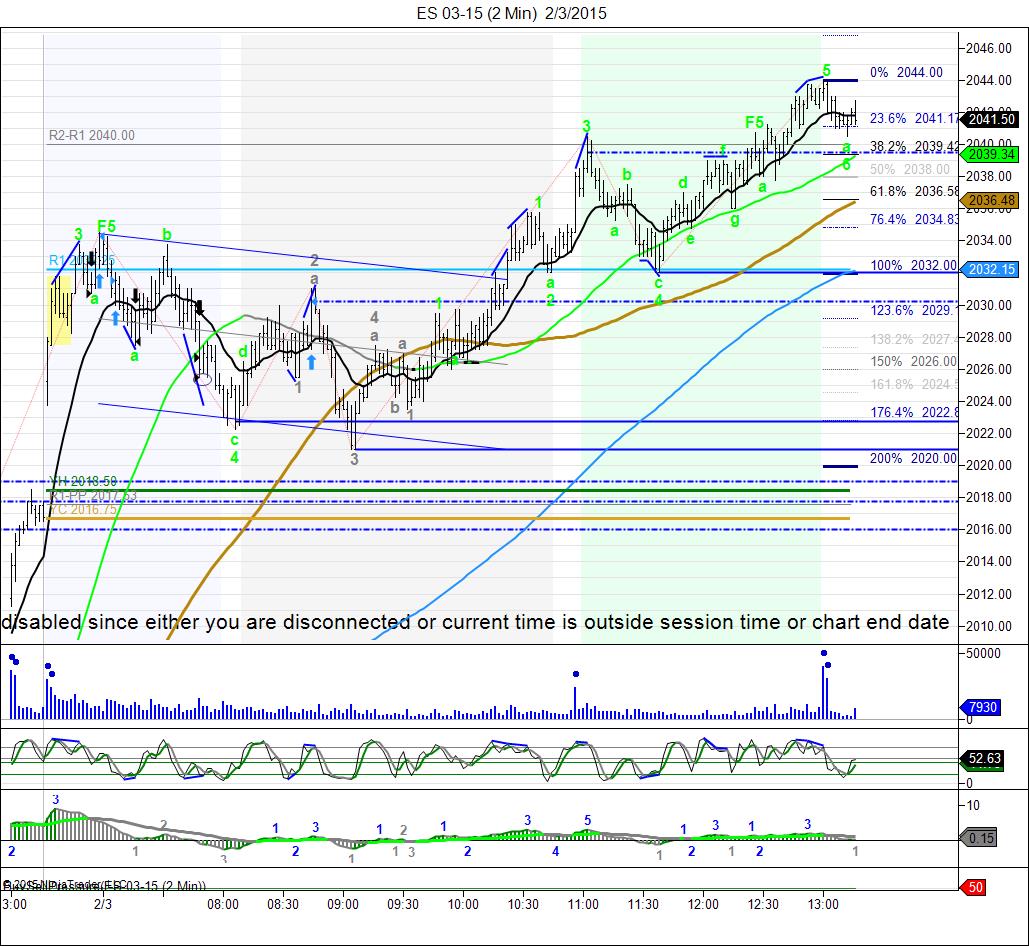Click the 2028.00 price axis label
The height and width of the screenshot is (946, 1029).
coord(989,338)
